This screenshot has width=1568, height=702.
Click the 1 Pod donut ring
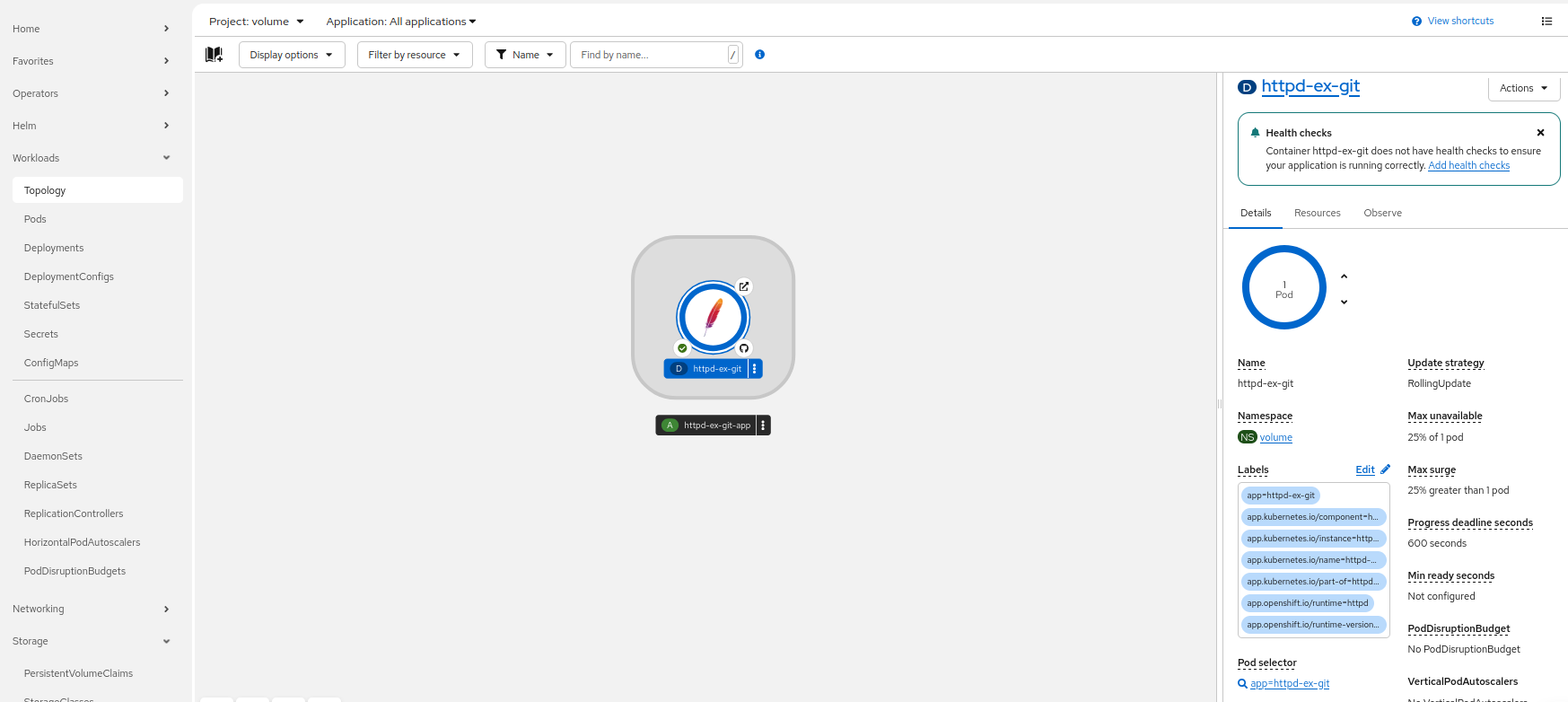coord(1284,287)
